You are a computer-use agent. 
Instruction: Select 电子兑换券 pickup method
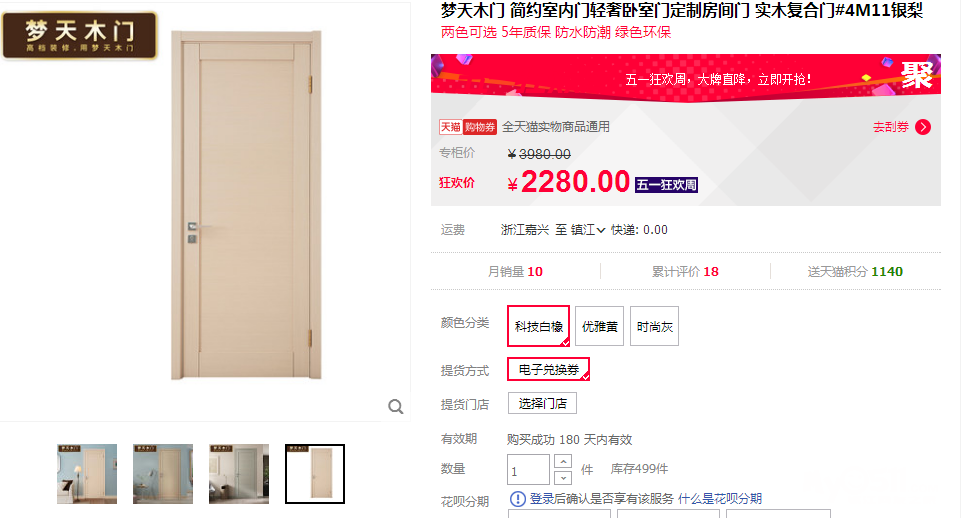click(x=548, y=369)
